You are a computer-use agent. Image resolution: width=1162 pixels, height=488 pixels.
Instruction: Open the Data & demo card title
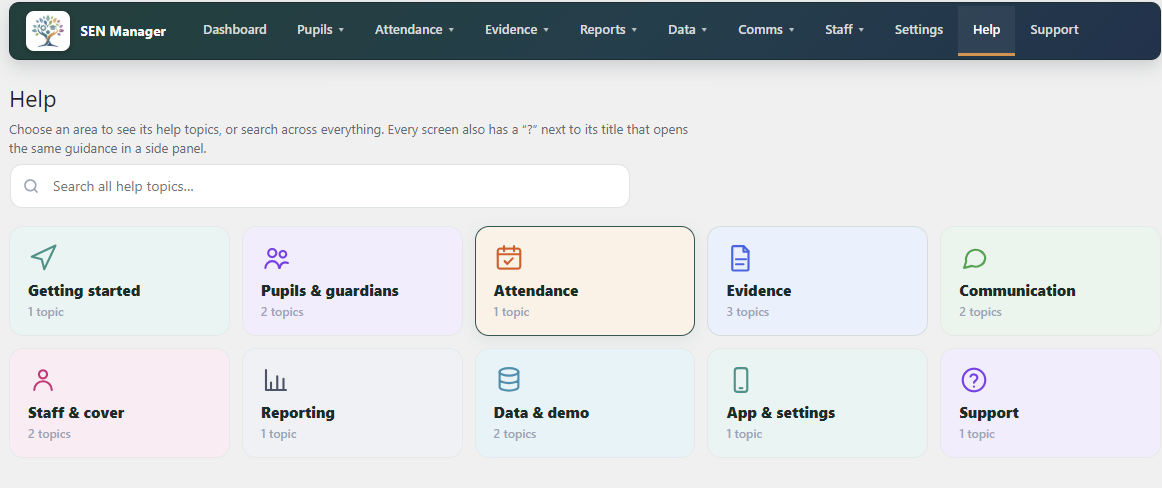(x=541, y=412)
